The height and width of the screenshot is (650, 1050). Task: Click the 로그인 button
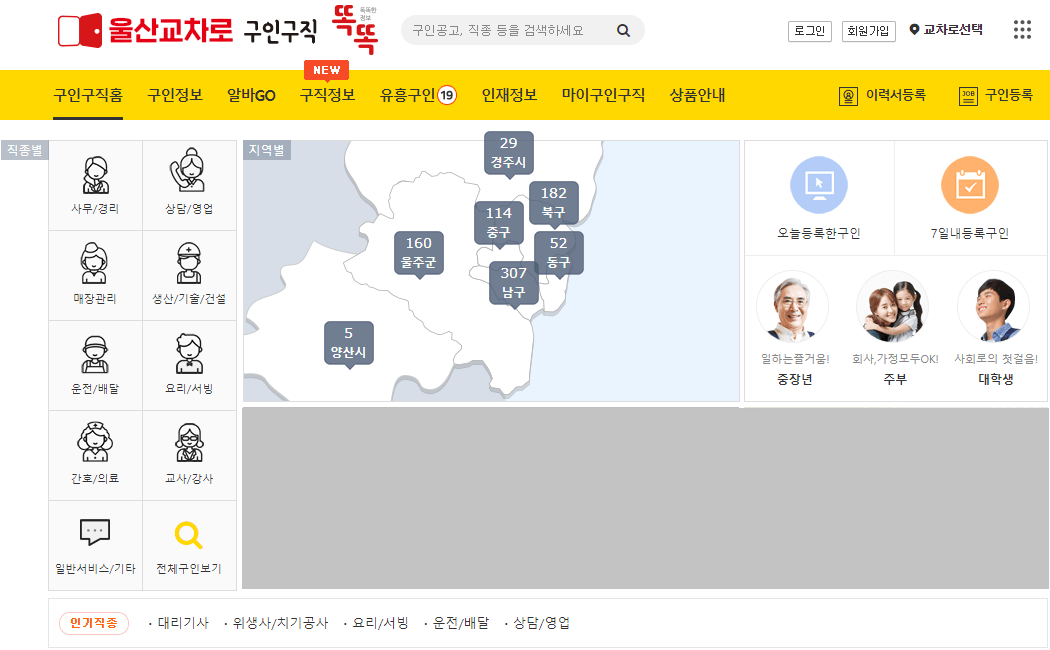tap(809, 31)
